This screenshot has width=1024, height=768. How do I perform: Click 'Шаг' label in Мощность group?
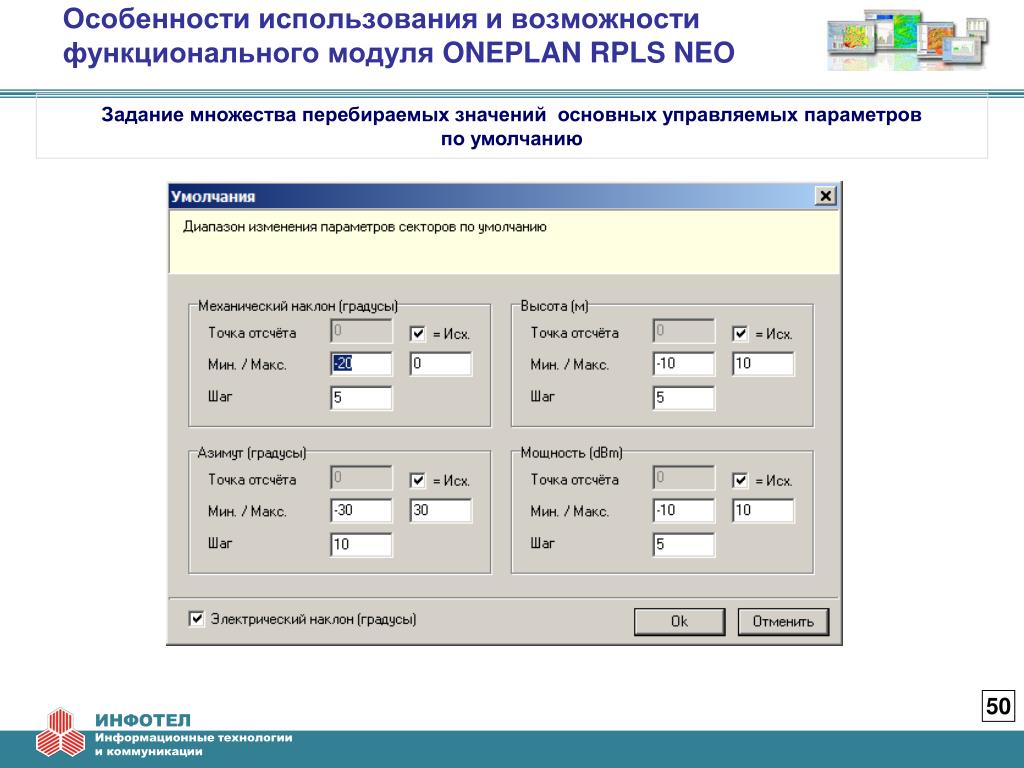click(542, 543)
